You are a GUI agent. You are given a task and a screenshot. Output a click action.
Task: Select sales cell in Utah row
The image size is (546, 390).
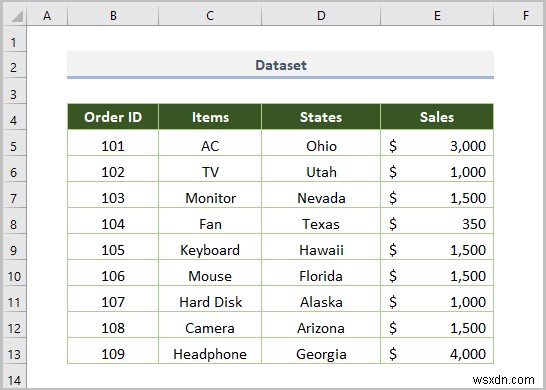pyautogui.click(x=437, y=169)
